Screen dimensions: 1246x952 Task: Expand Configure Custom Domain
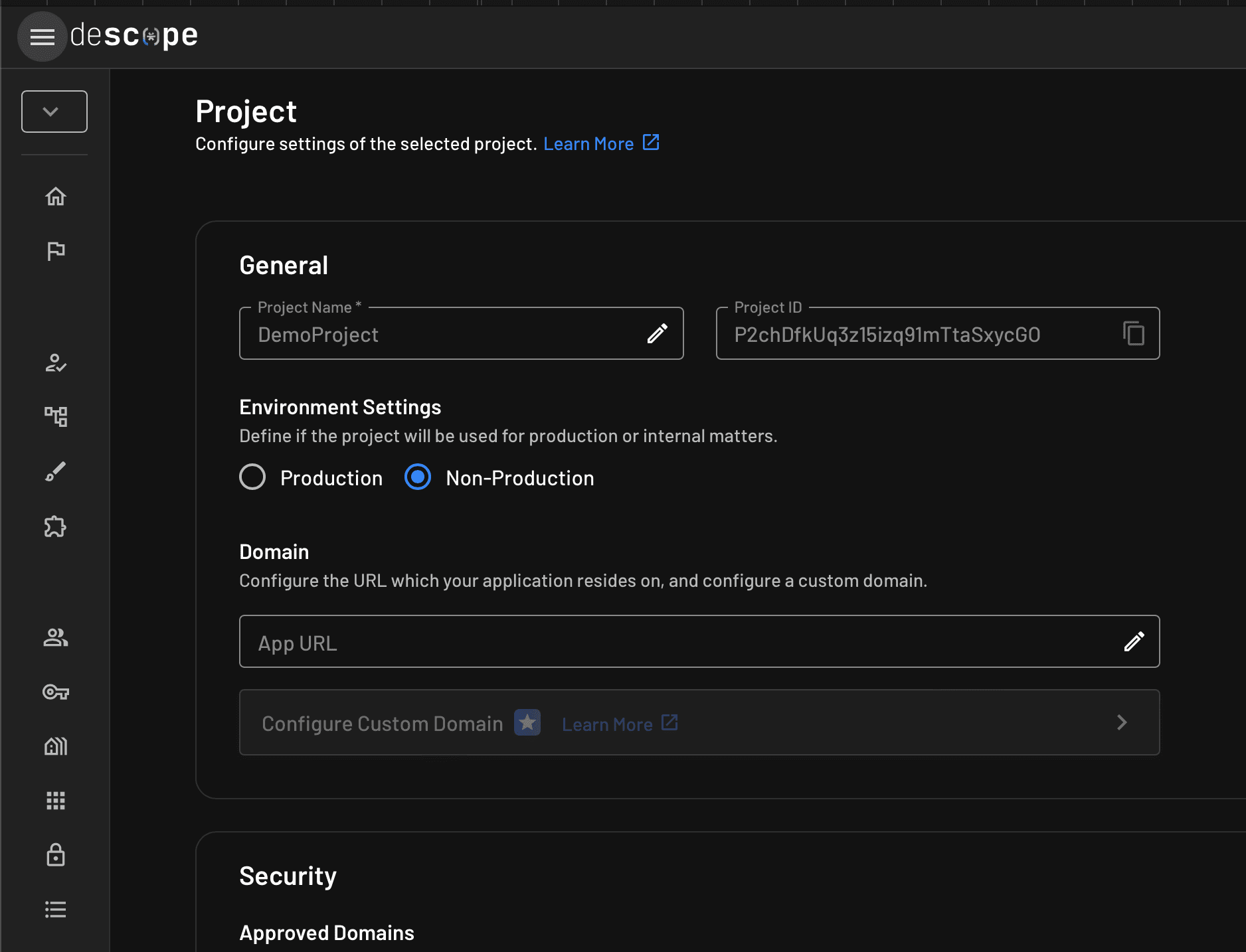point(1122,722)
